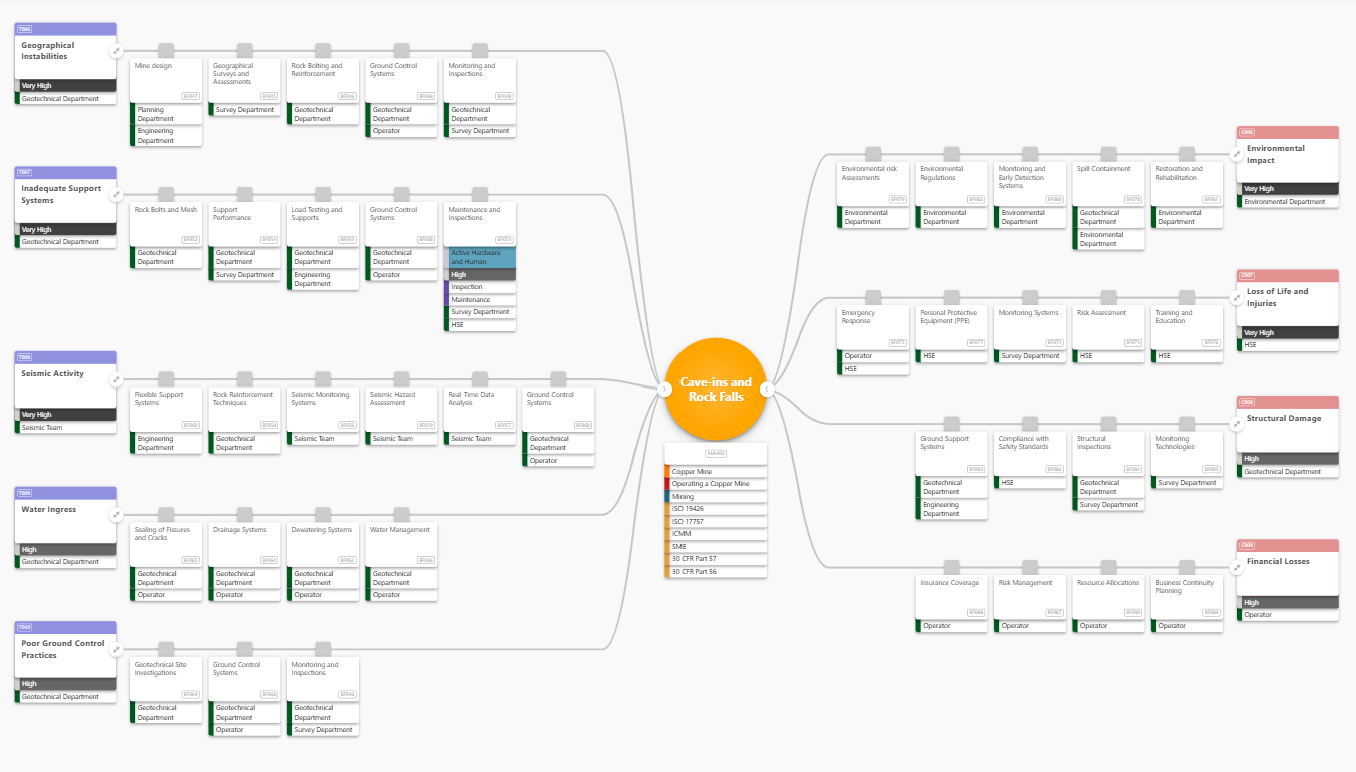Collapse the Financial Losses consequence branch
This screenshot has width=1356, height=772.
[1237, 568]
